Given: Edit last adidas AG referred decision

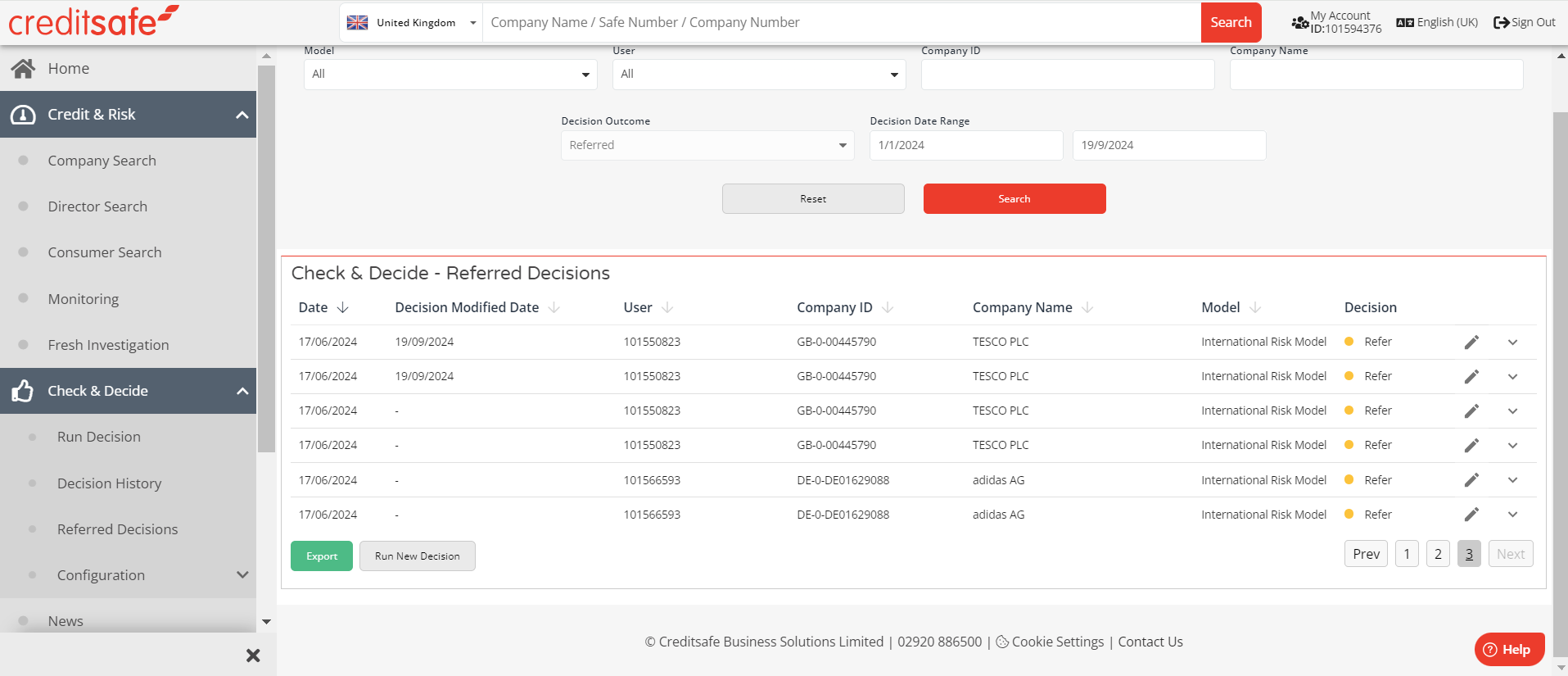Looking at the screenshot, I should pyautogui.click(x=1471, y=515).
